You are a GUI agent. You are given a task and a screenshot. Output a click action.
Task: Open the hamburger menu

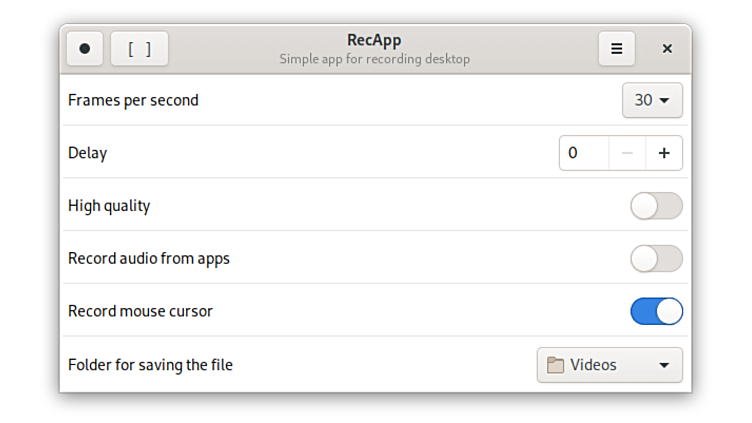(617, 49)
